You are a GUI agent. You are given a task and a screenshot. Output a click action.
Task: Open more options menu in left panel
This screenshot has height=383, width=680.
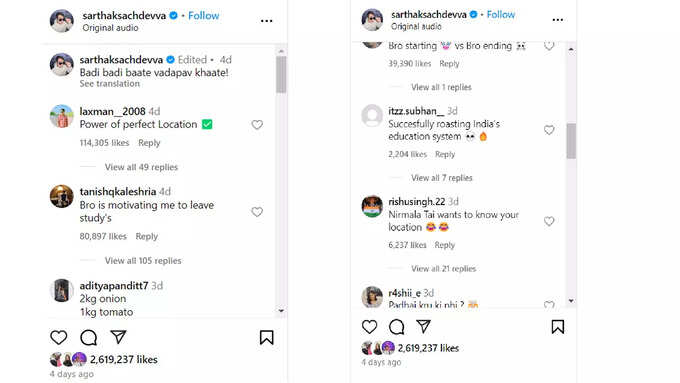pyautogui.click(x=266, y=21)
